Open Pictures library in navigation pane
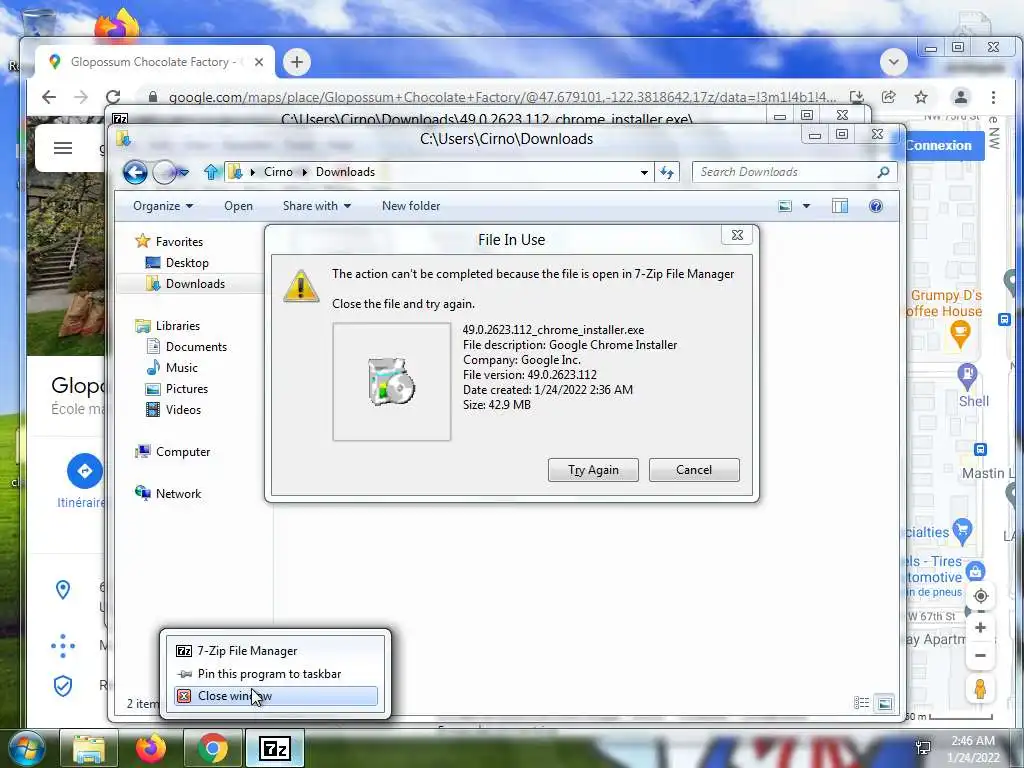Screen dimensions: 1024x768 [x=186, y=389]
